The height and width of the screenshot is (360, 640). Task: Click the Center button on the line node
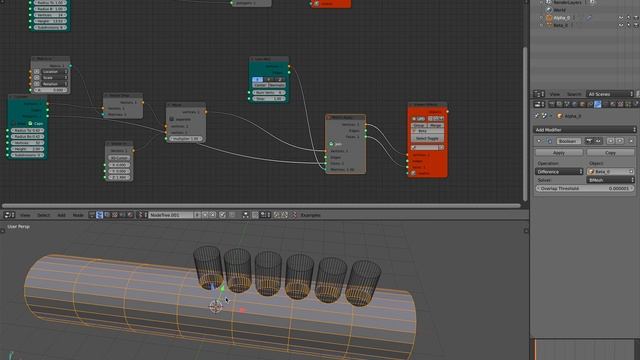260,85
